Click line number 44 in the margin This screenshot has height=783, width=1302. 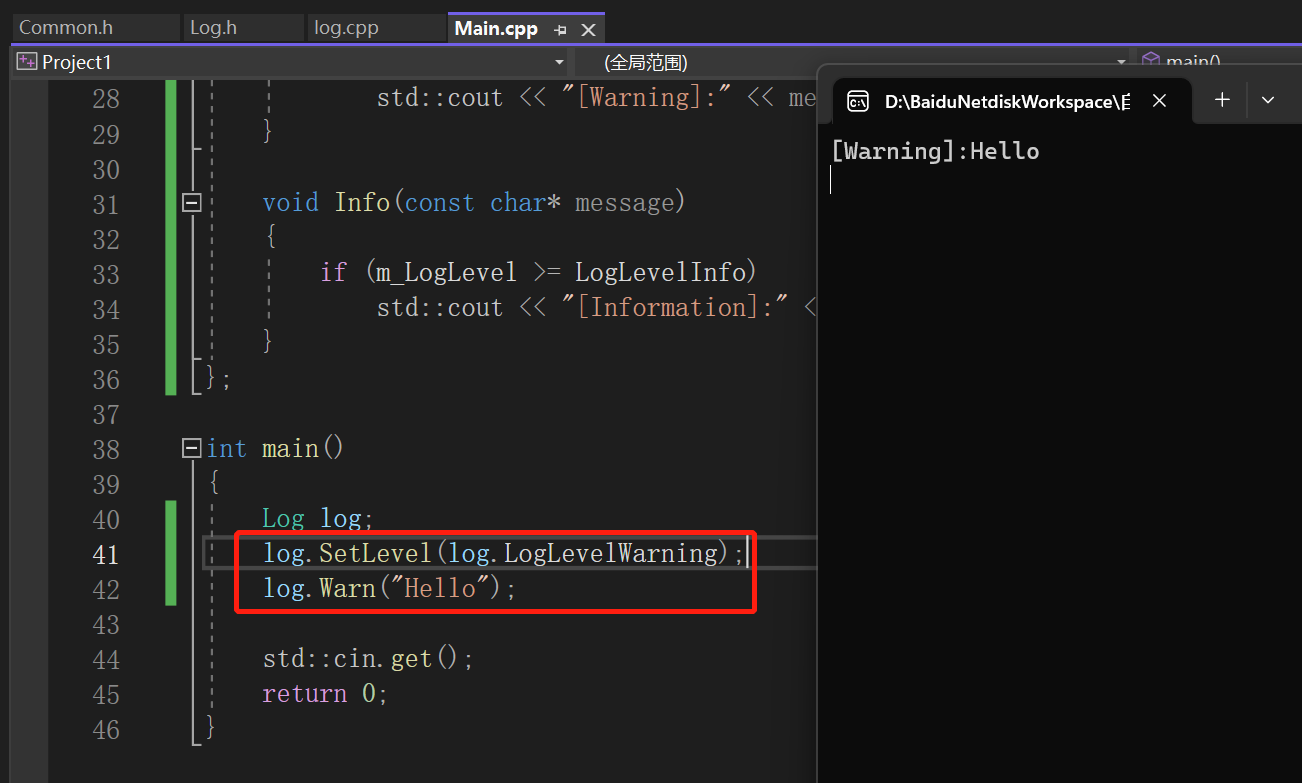point(105,659)
